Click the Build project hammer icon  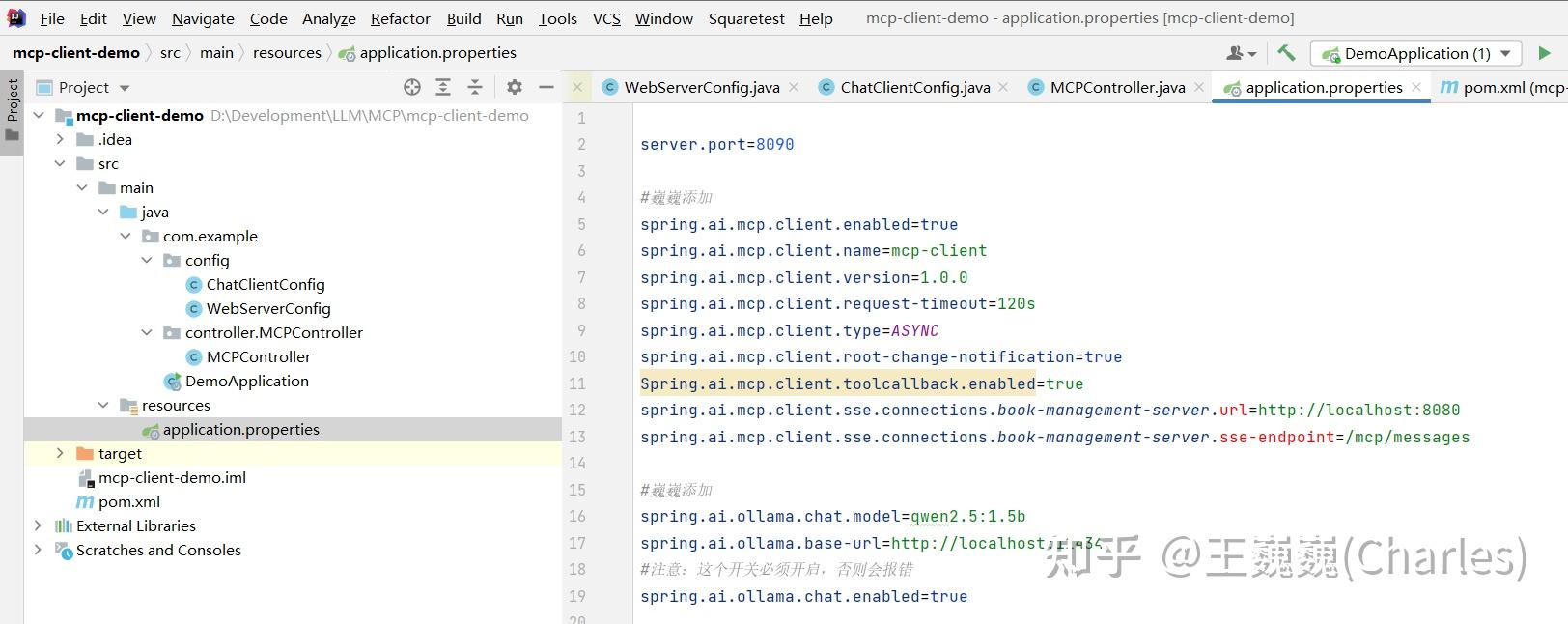point(1286,53)
